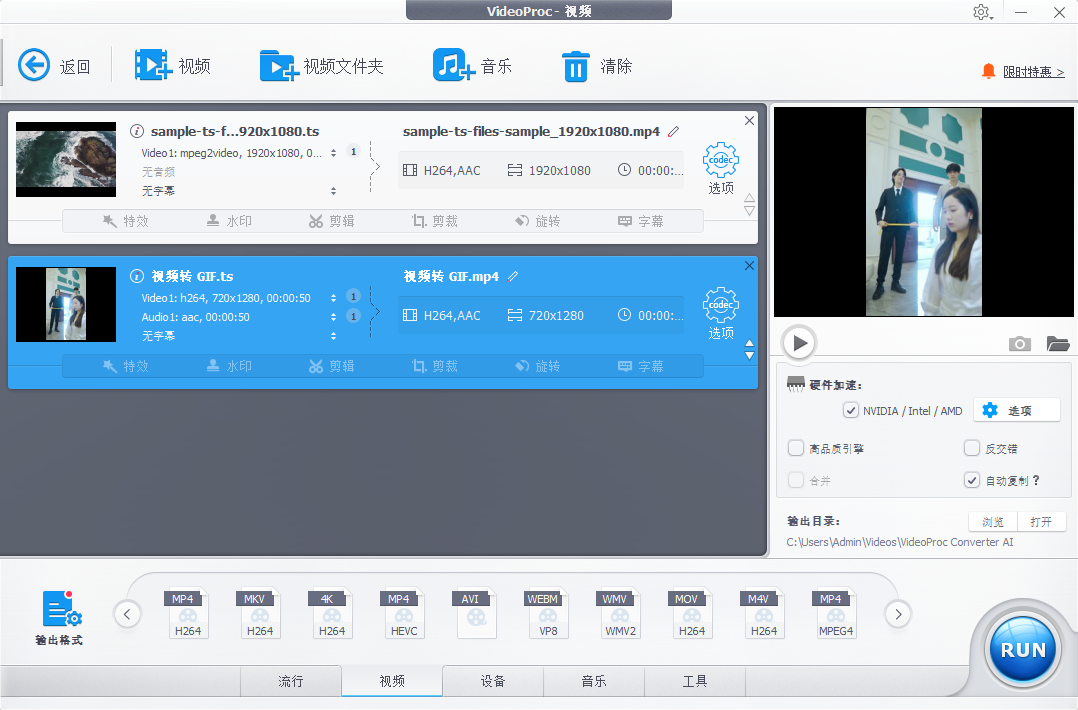Switch to the 流行 format tab

click(290, 681)
